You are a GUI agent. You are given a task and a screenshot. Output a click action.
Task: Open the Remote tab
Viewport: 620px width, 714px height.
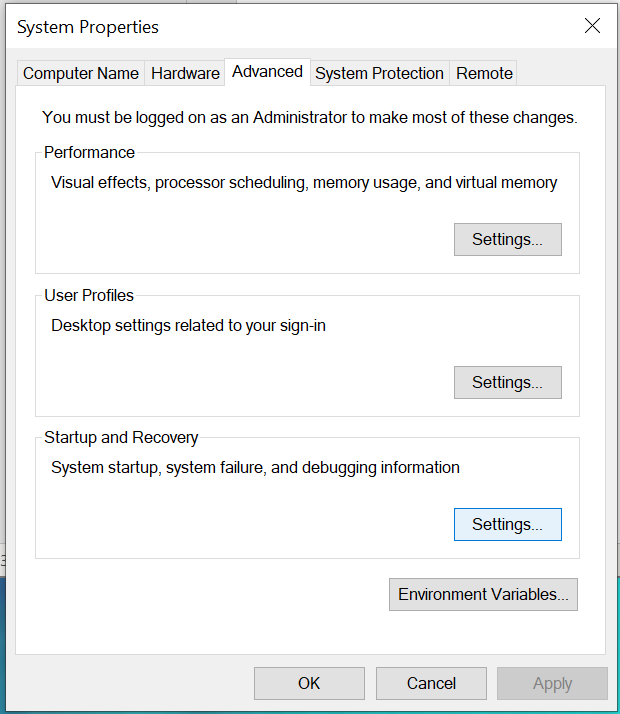[x=484, y=73]
